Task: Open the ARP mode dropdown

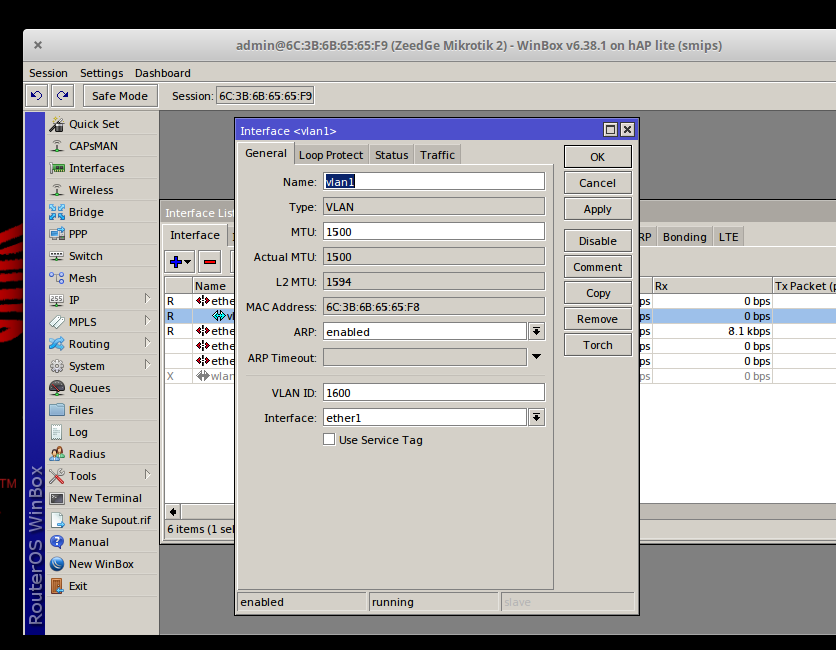Action: [536, 332]
